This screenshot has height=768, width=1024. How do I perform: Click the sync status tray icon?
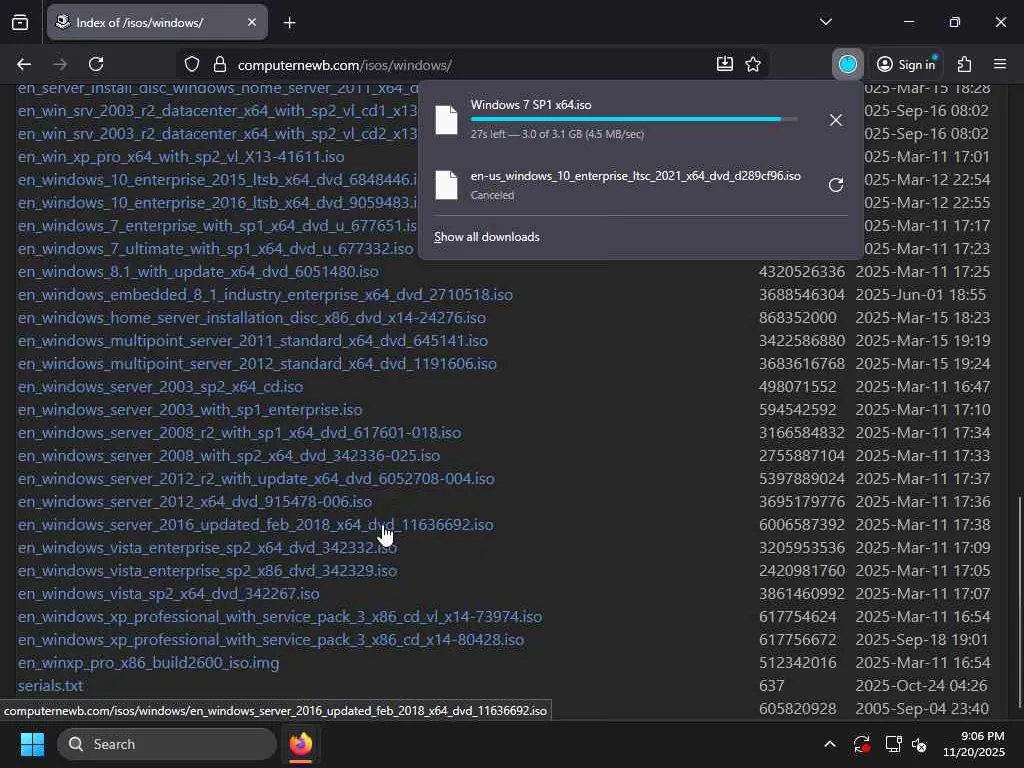point(861,744)
